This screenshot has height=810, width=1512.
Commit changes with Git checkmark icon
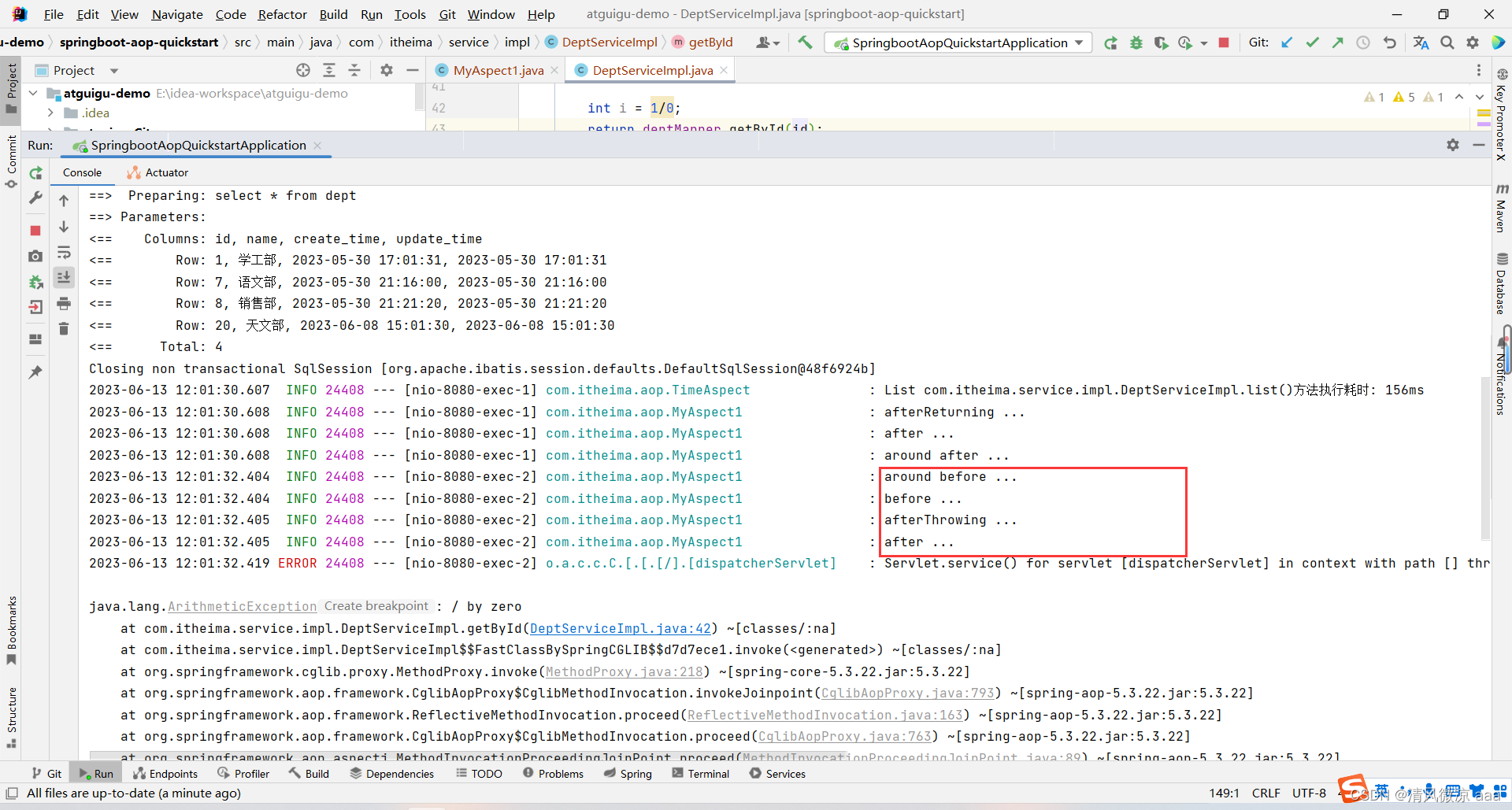[1312, 43]
